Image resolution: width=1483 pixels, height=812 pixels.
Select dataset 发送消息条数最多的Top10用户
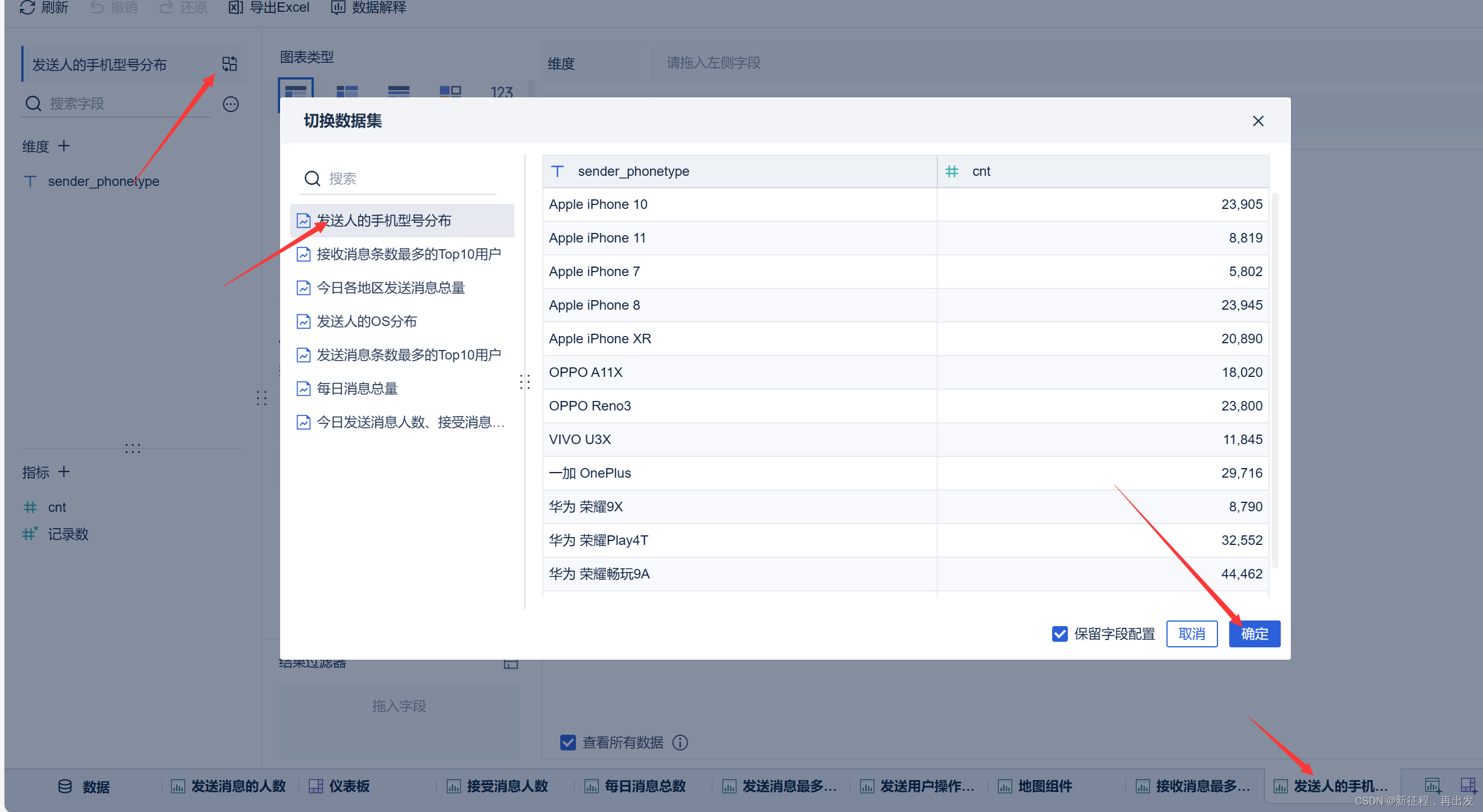coord(402,355)
